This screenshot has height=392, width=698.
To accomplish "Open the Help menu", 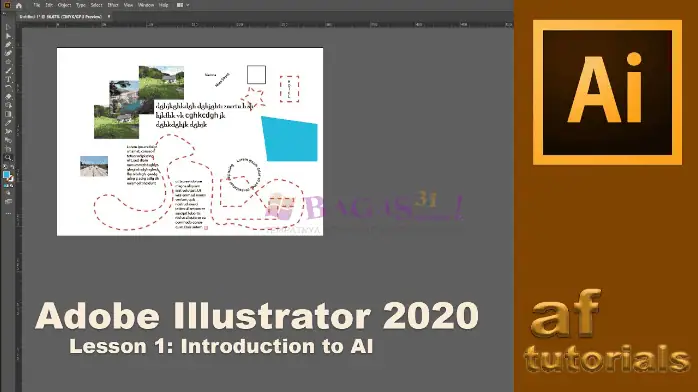I will pyautogui.click(x=163, y=5).
